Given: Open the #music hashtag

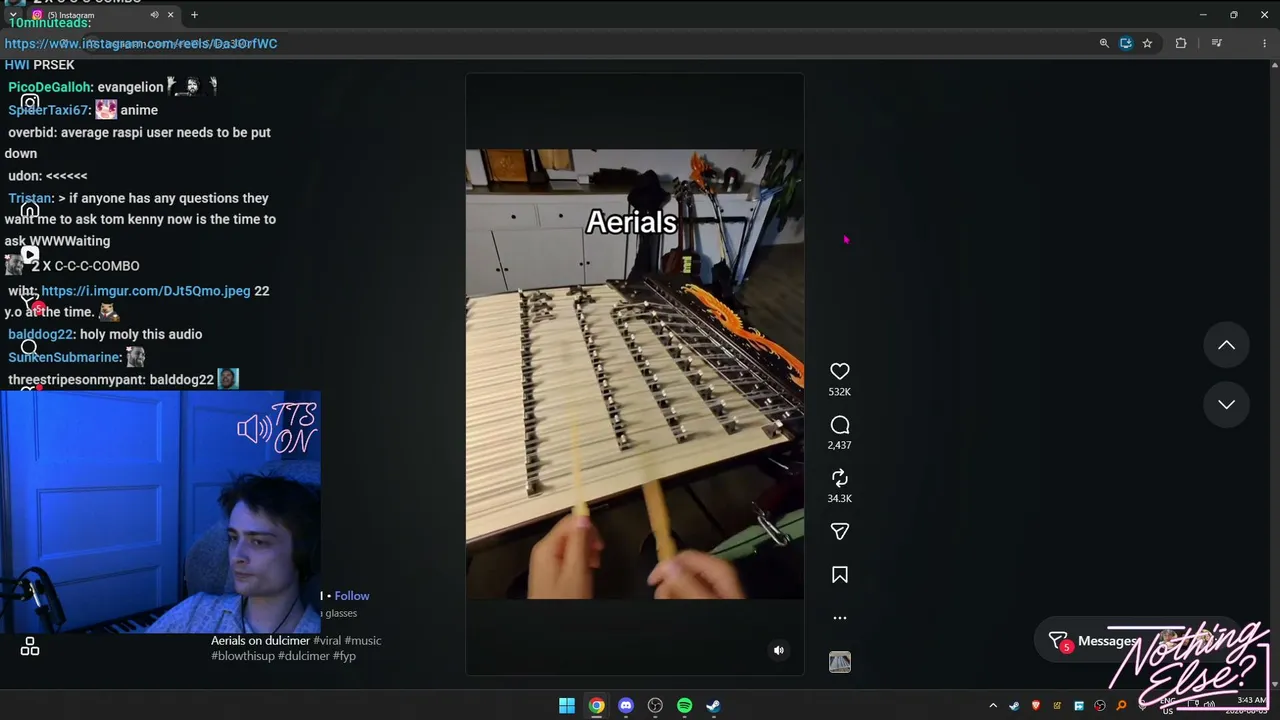Looking at the screenshot, I should pos(363,640).
